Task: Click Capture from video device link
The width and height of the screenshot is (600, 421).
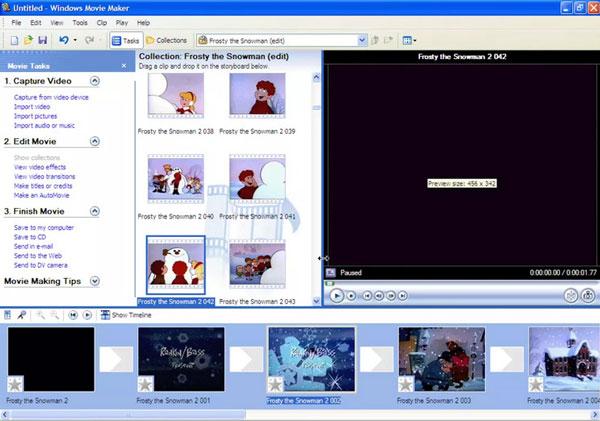Action: click(51, 97)
